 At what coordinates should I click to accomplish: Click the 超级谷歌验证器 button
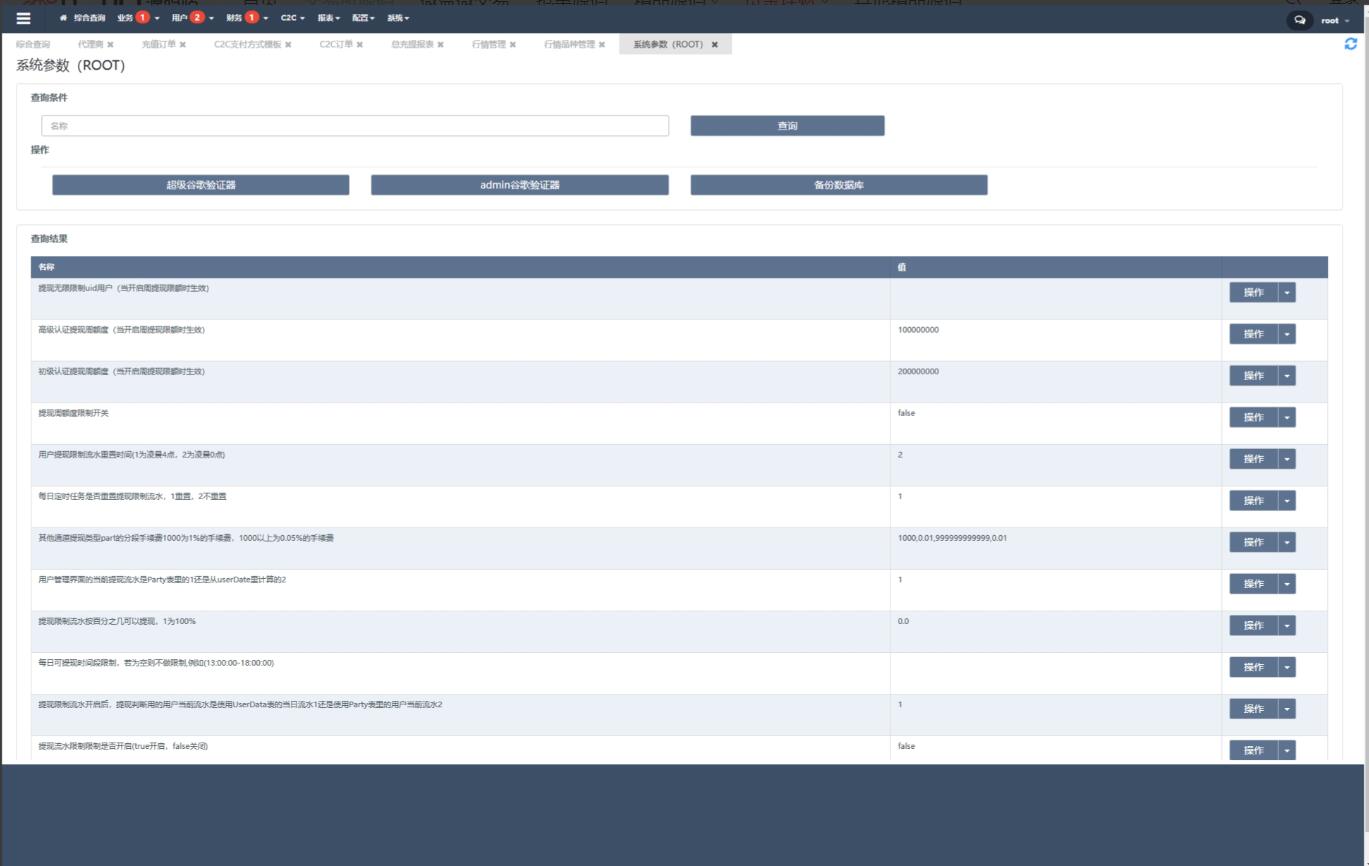click(x=201, y=185)
